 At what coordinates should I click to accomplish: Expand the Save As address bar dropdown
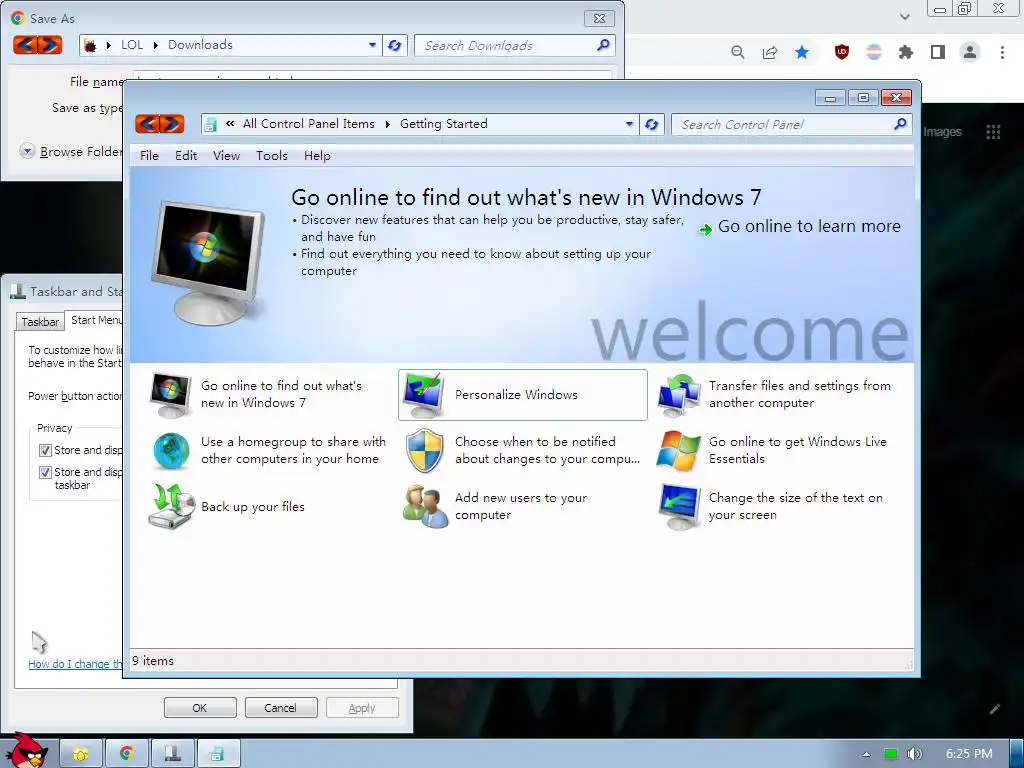(372, 45)
